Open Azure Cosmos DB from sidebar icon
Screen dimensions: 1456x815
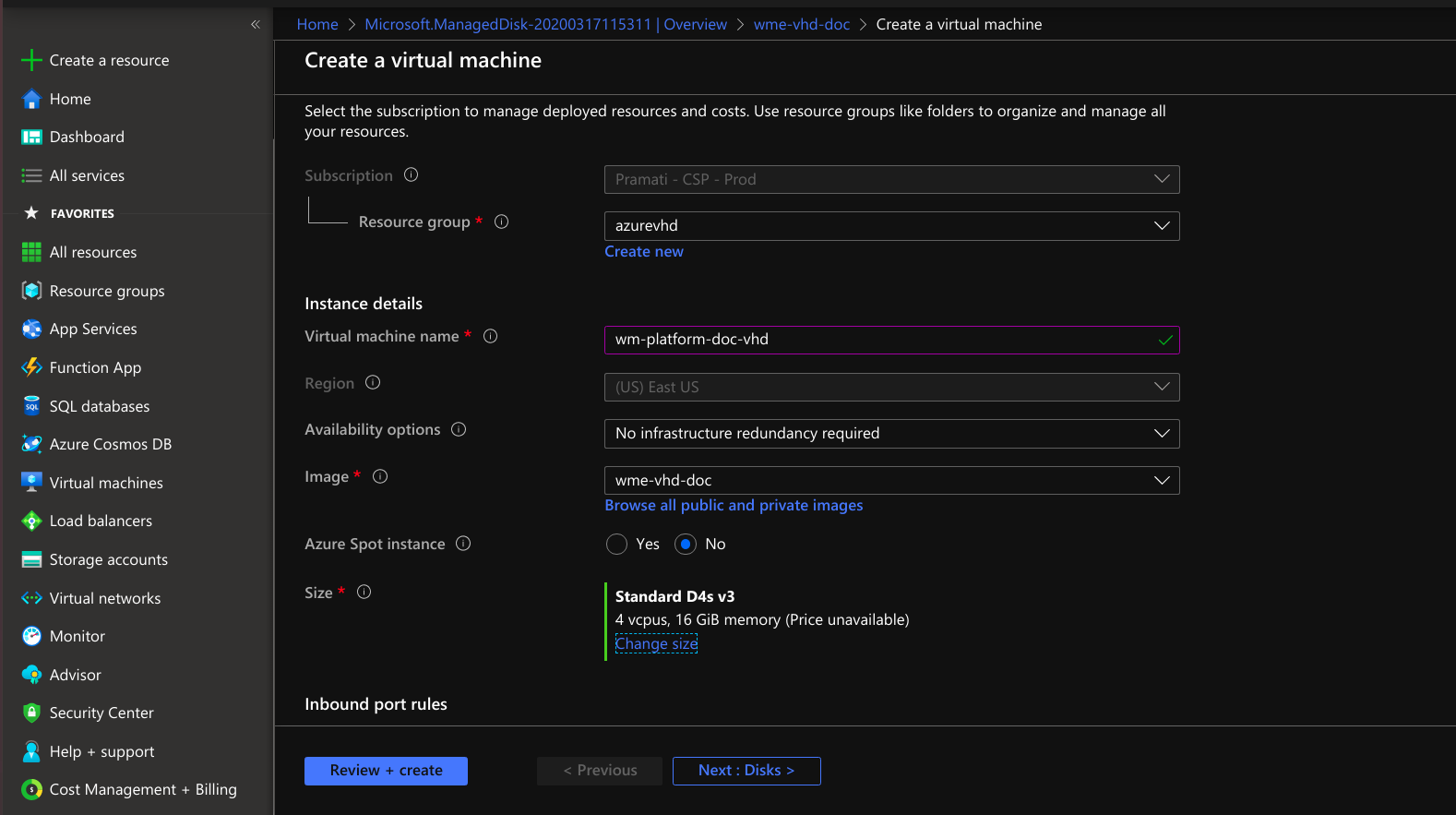[31, 444]
